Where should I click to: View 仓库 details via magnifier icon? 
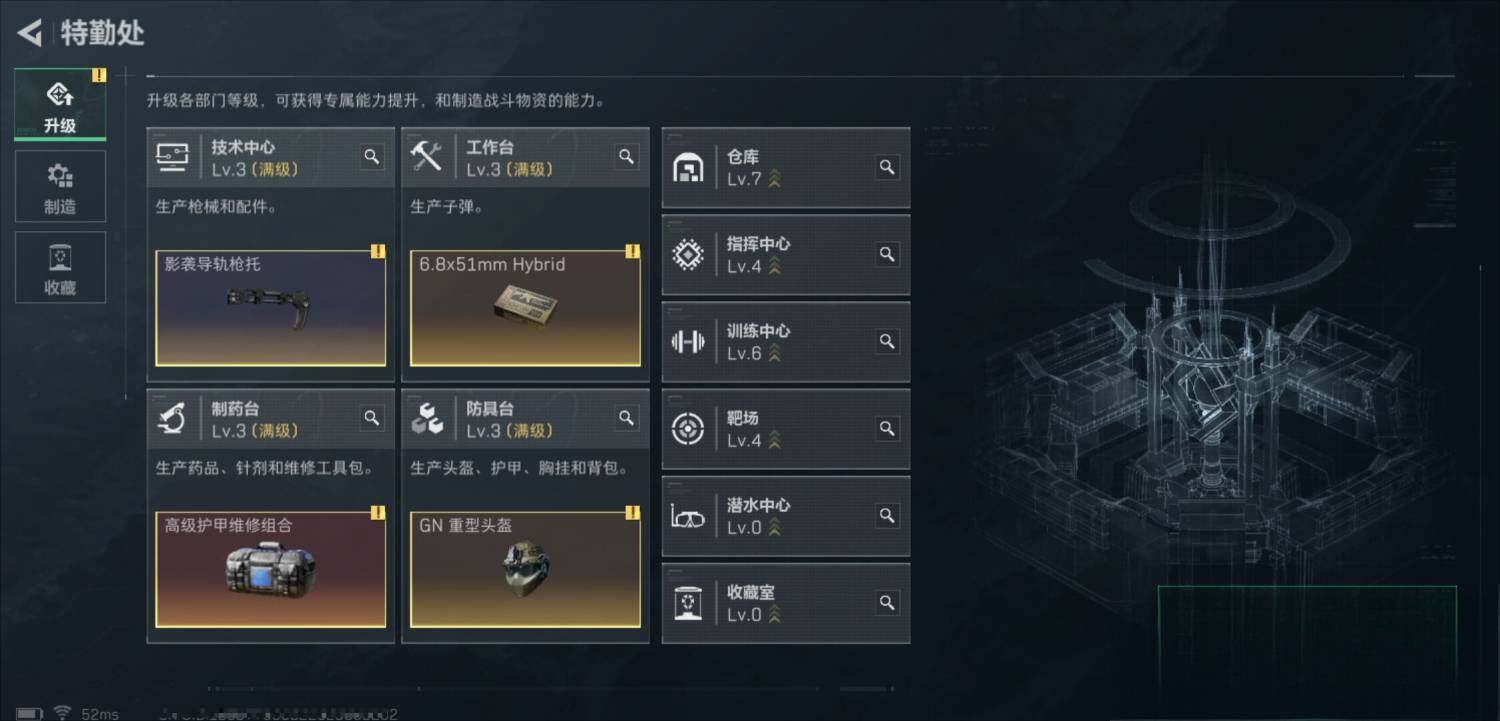[x=887, y=167]
